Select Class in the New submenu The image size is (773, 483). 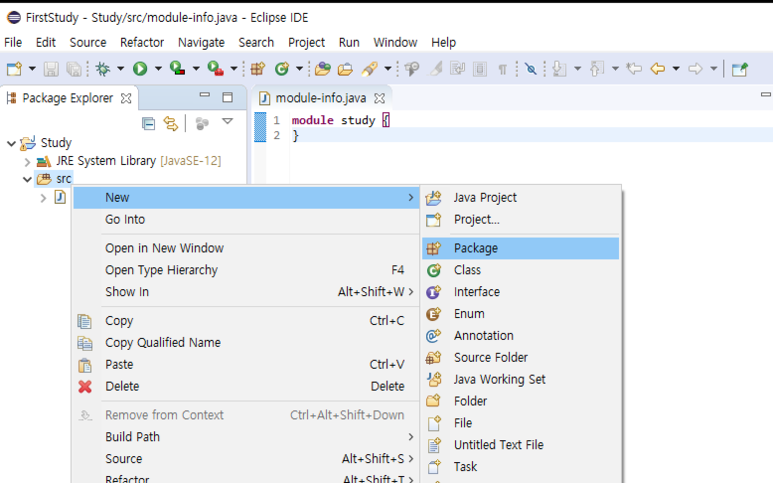click(521, 270)
